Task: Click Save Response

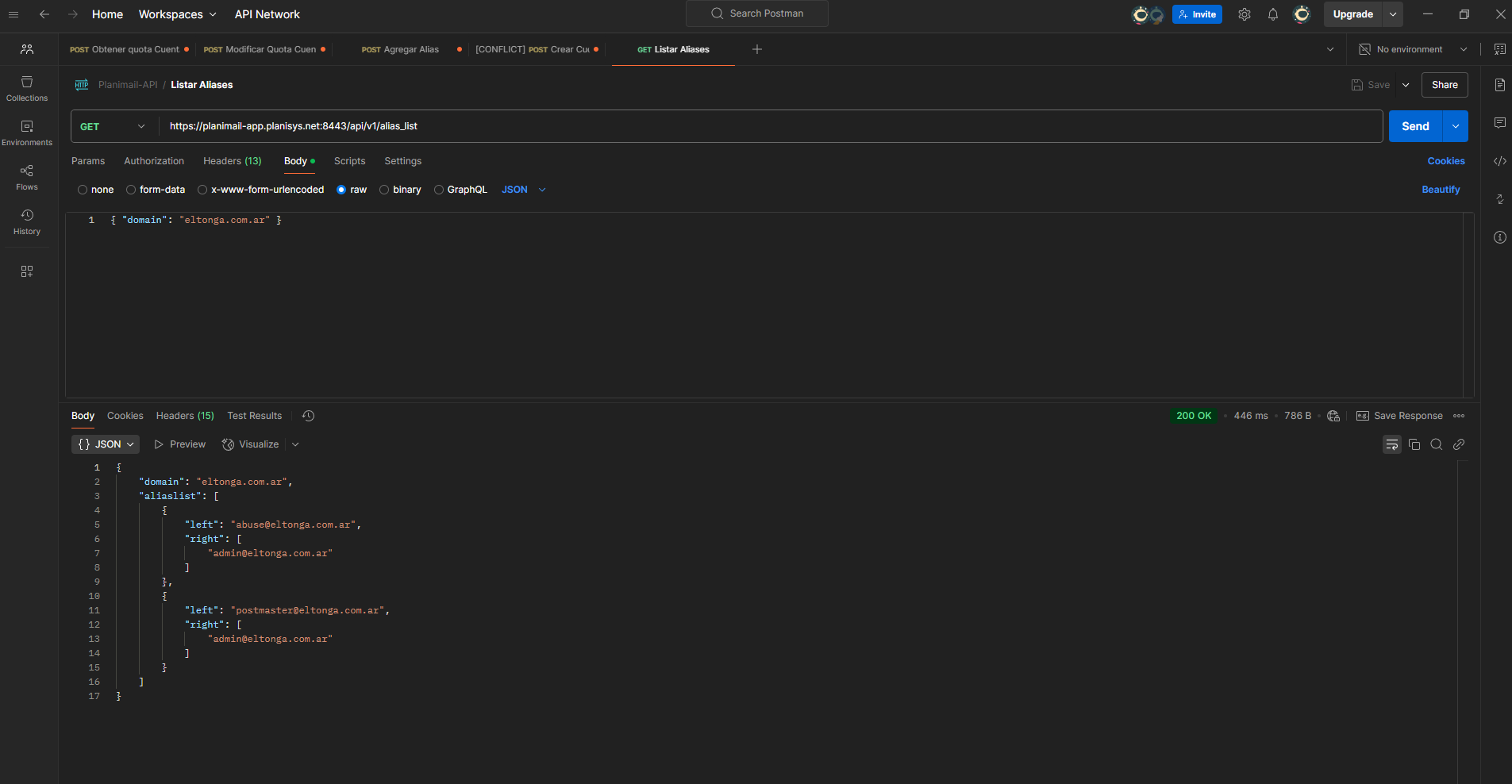Action: tap(1399, 416)
